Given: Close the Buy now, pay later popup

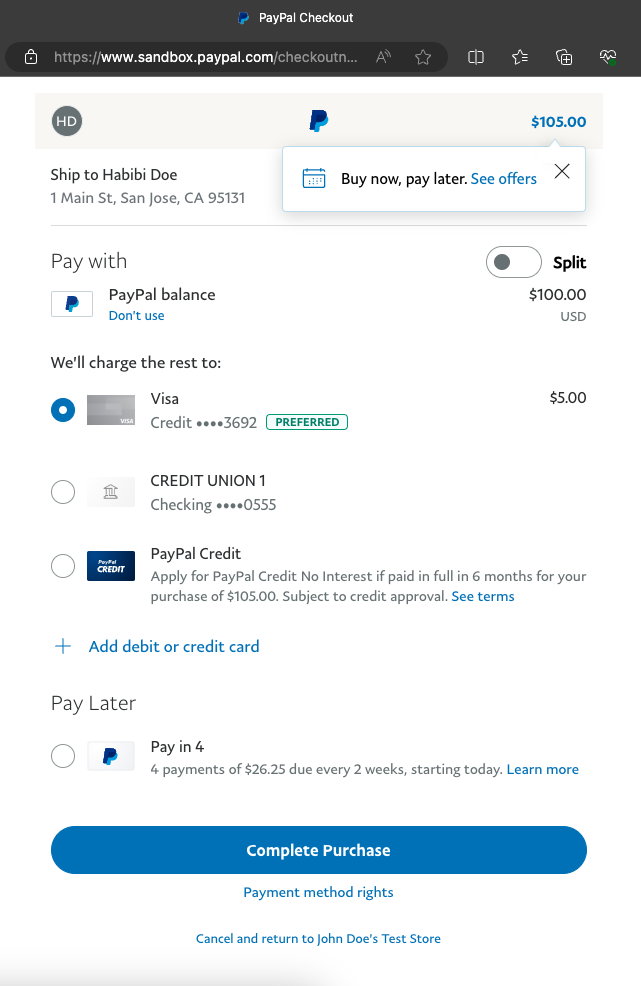Looking at the screenshot, I should 562,171.
